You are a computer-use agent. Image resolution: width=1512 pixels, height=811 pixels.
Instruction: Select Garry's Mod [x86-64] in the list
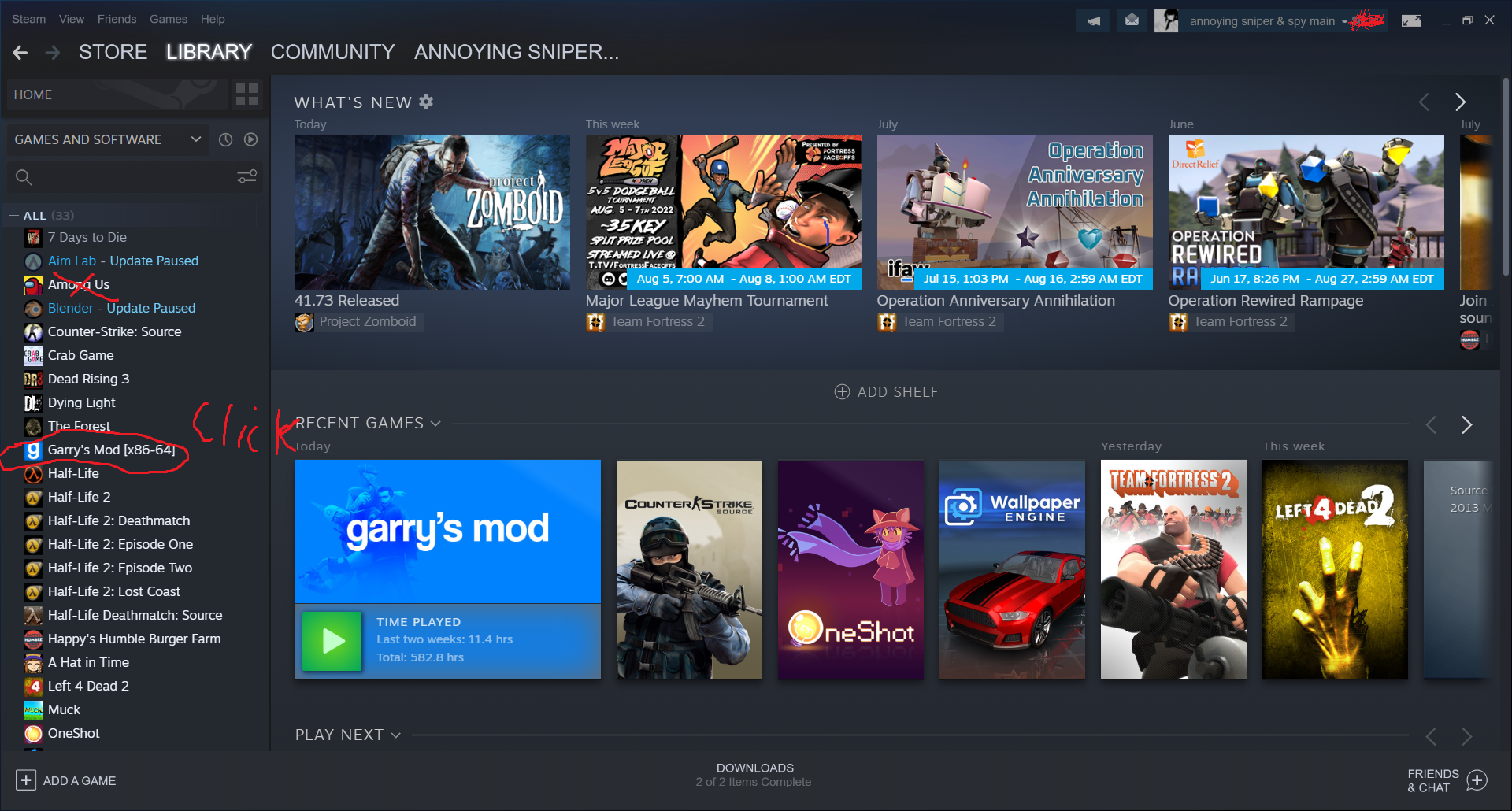click(111, 450)
